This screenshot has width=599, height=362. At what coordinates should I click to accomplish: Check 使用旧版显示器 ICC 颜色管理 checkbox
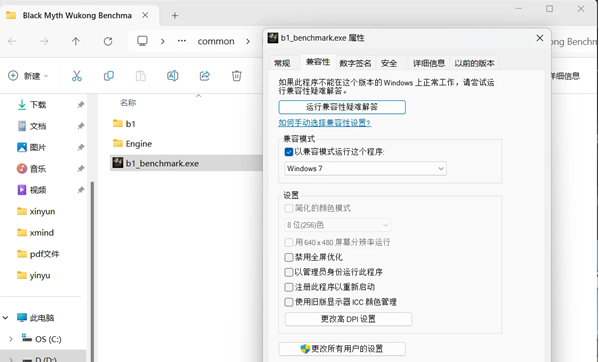click(x=289, y=302)
